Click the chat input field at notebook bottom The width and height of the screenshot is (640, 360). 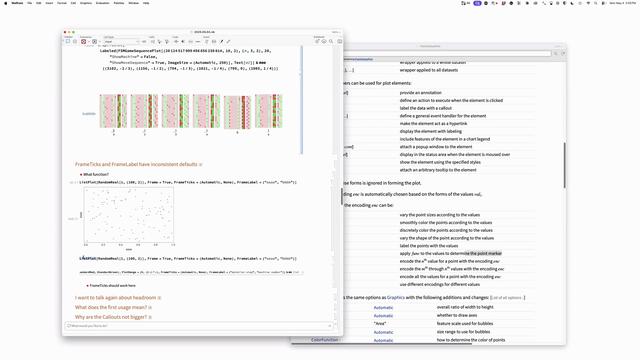(x=200, y=326)
